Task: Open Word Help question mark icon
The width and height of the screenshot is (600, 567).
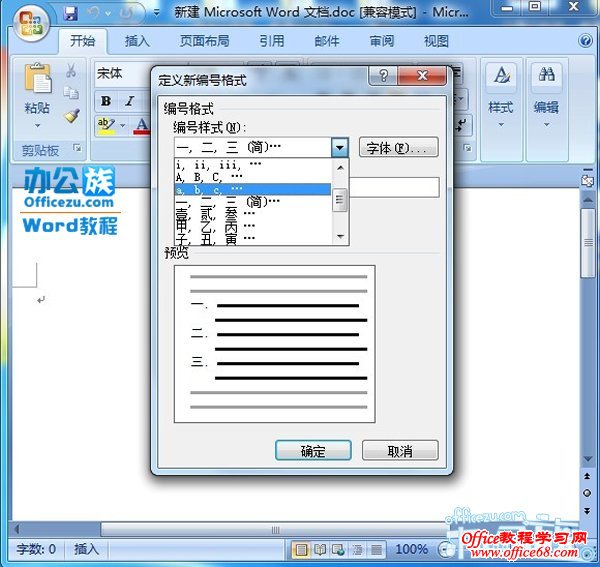Action: pyautogui.click(x=586, y=40)
